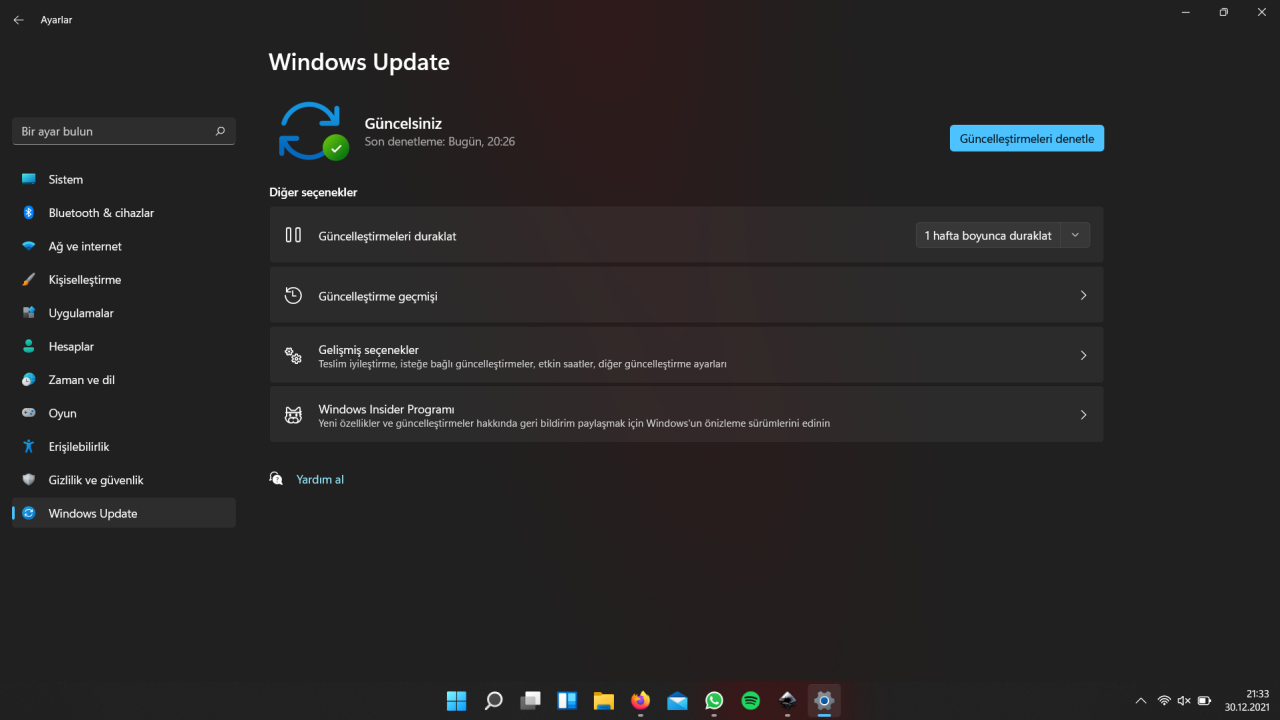Click the history clock icon for Güncelleştirme geçmişi
The height and width of the screenshot is (720, 1280).
293,295
